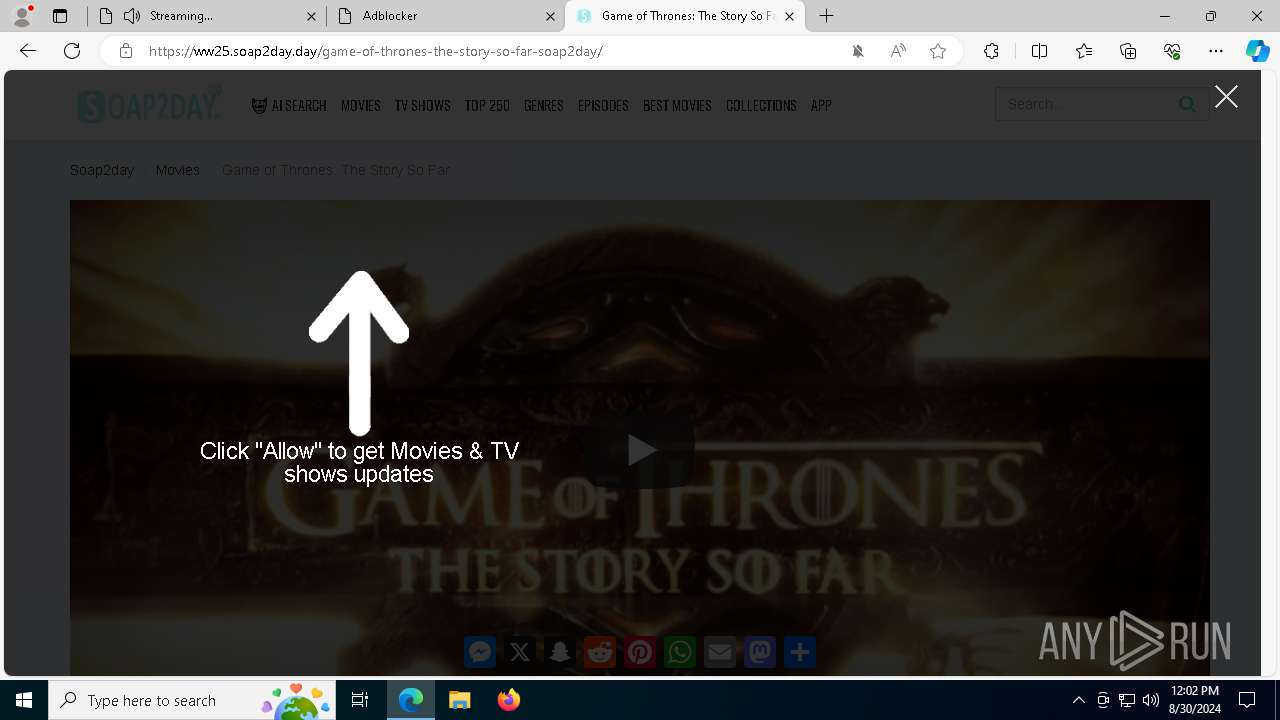Close the notification overlay with the X
This screenshot has height=720, width=1280.
1226,96
